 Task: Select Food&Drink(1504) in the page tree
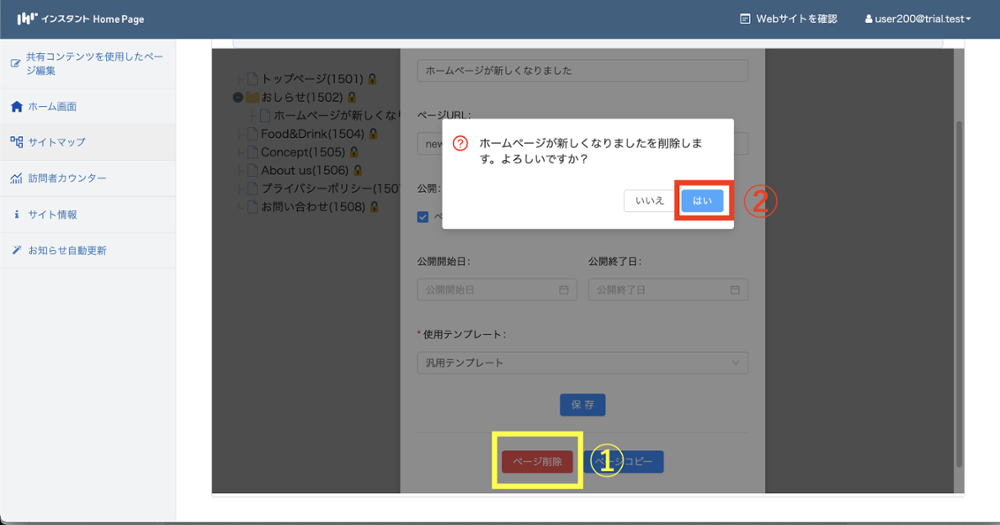pyautogui.click(x=313, y=134)
